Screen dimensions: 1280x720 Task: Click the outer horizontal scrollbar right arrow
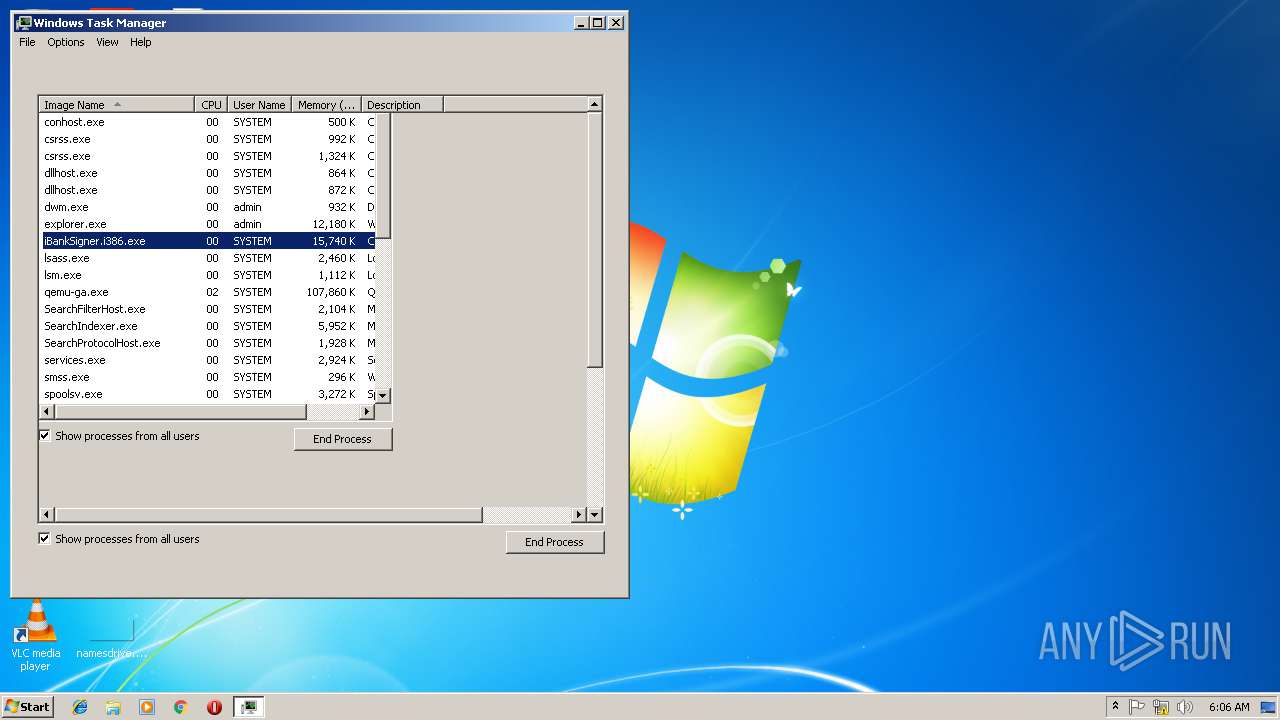click(578, 515)
